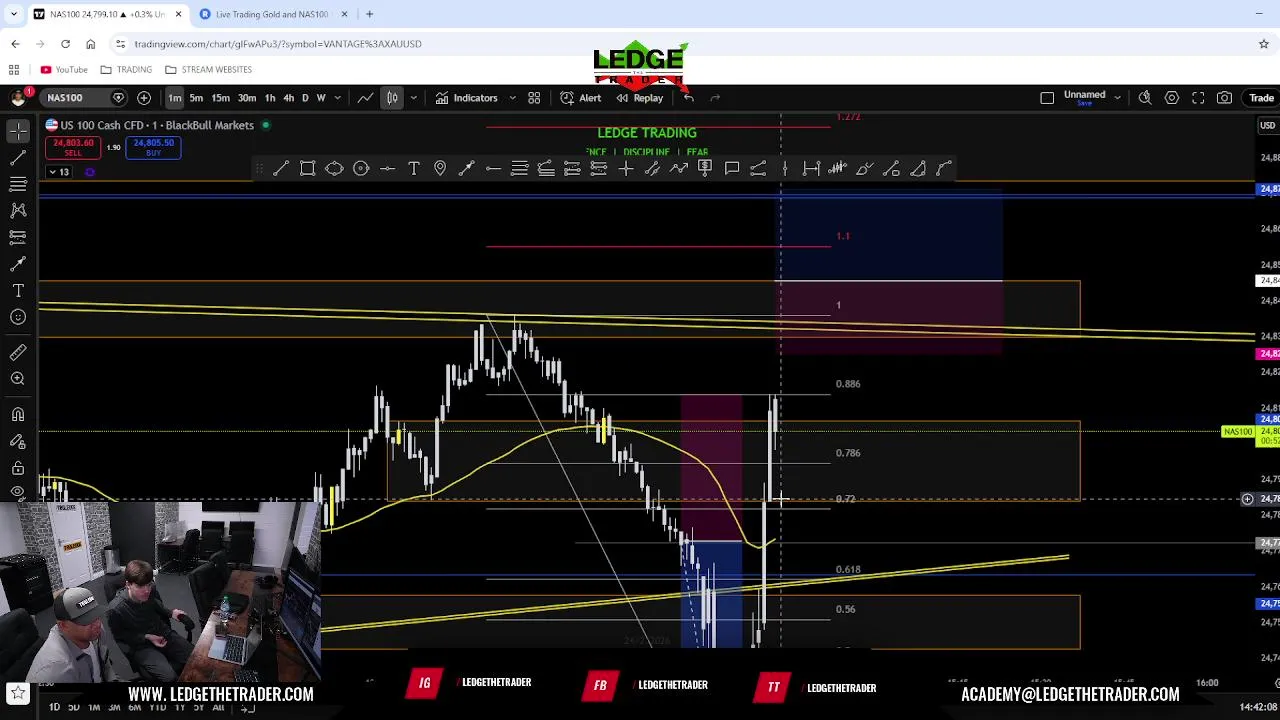1280x720 pixels.
Task: Open a new browser tab
Action: 369,14
